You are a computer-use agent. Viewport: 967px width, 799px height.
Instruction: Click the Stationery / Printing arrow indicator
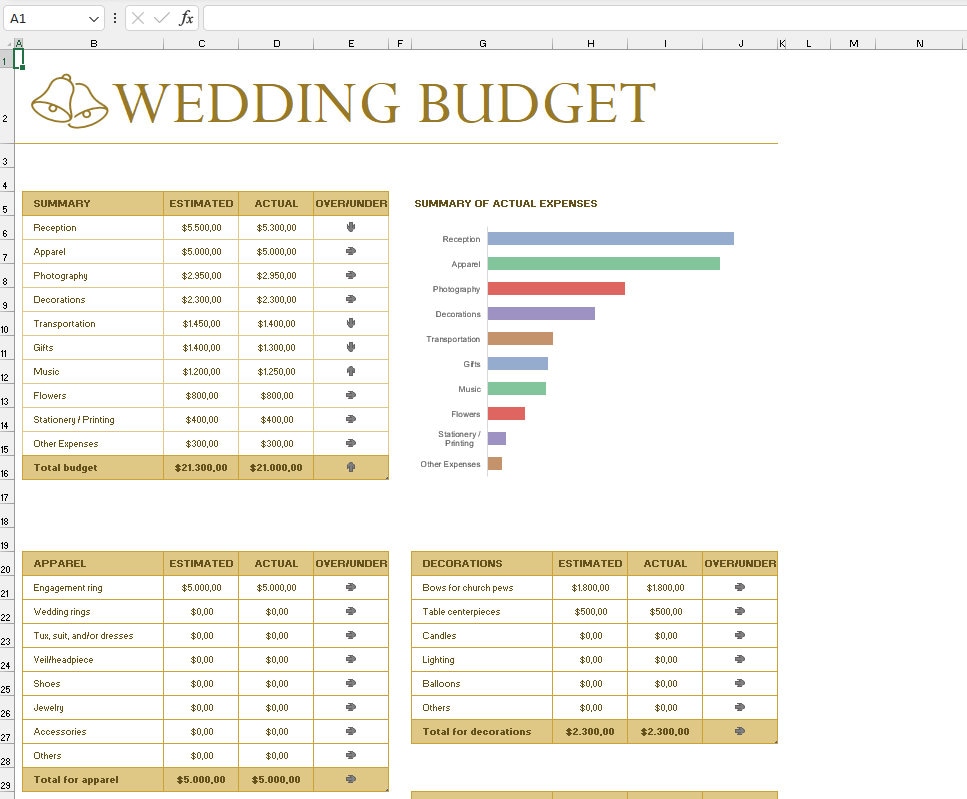pos(351,419)
